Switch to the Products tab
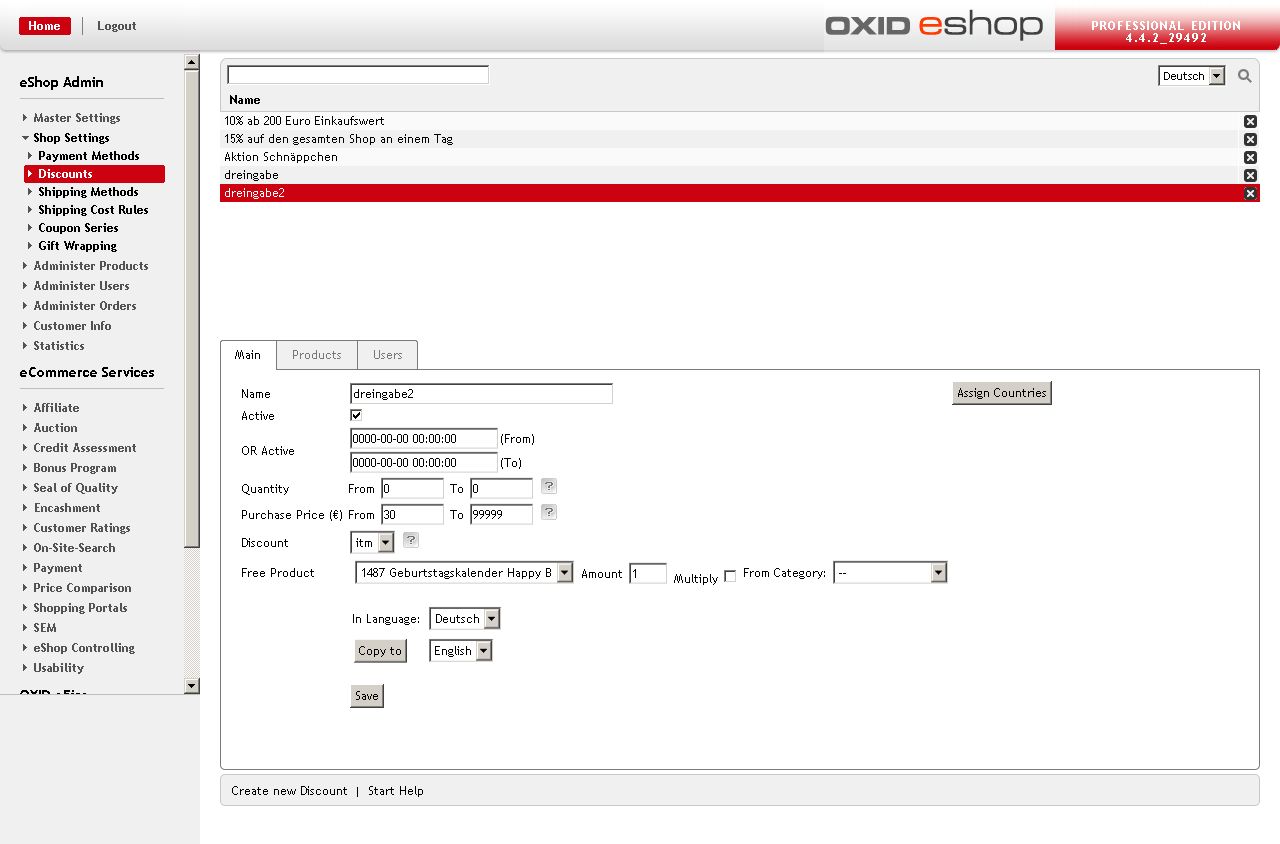The height and width of the screenshot is (844, 1280). coord(316,355)
